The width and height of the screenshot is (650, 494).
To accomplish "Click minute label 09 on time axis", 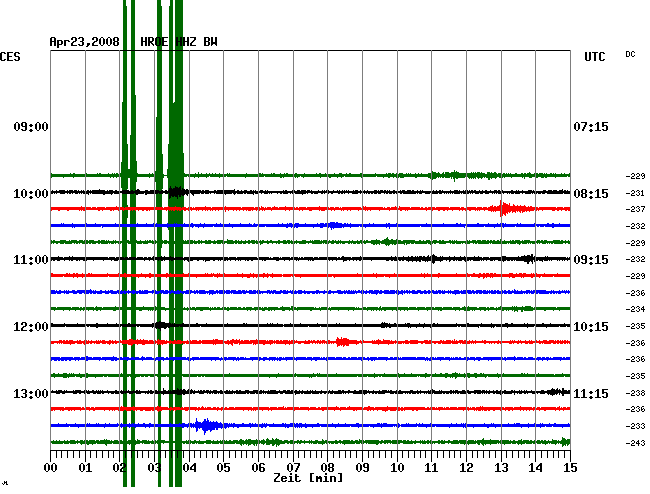I will 362,468.
